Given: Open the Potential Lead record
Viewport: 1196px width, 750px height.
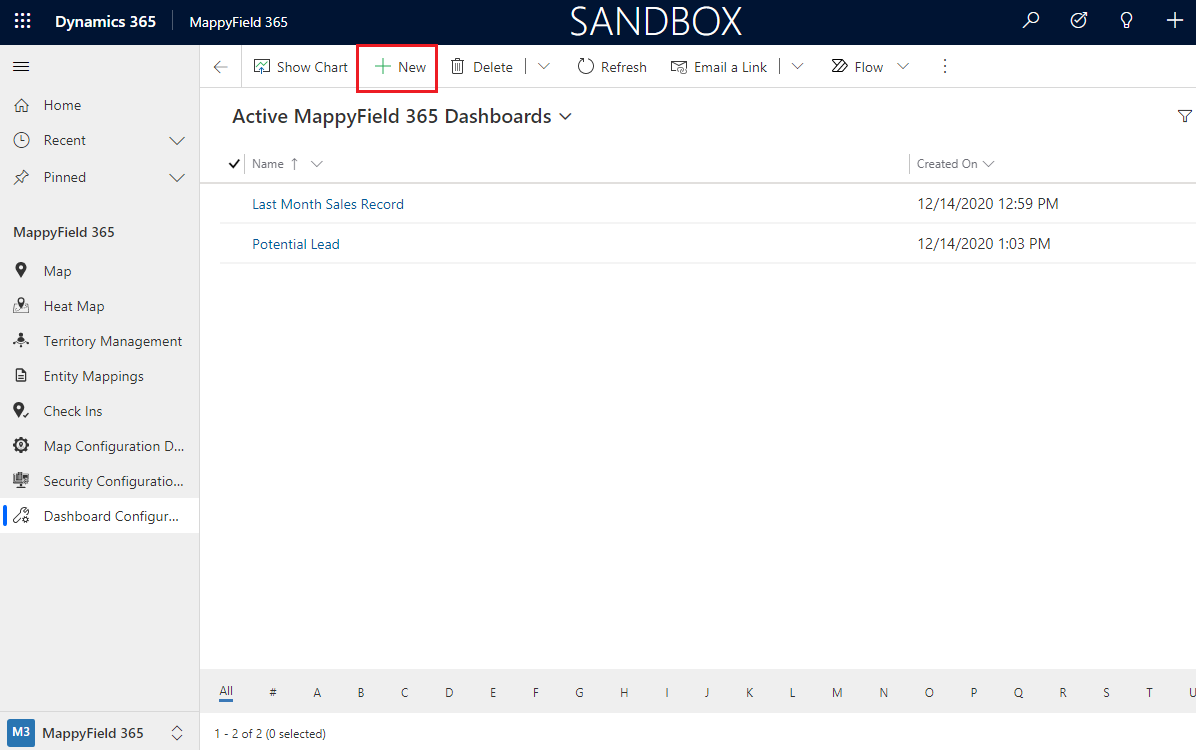Looking at the screenshot, I should [x=296, y=244].
